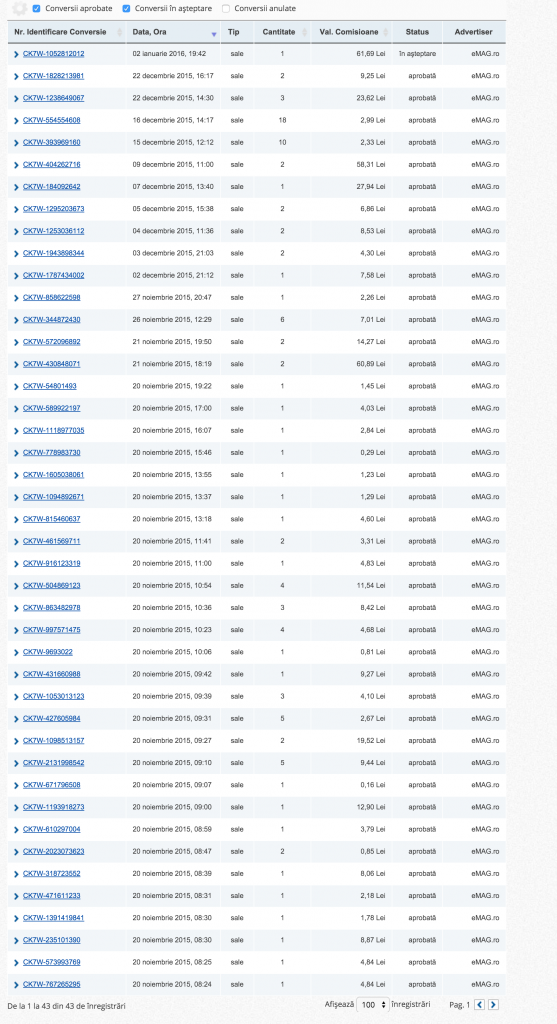Click the chevron icon beside CK7W-344872430
557x1024 pixels.
(x=16, y=319)
